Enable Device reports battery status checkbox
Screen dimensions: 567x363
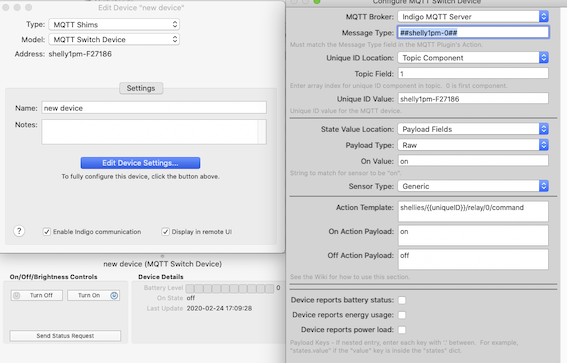point(402,300)
